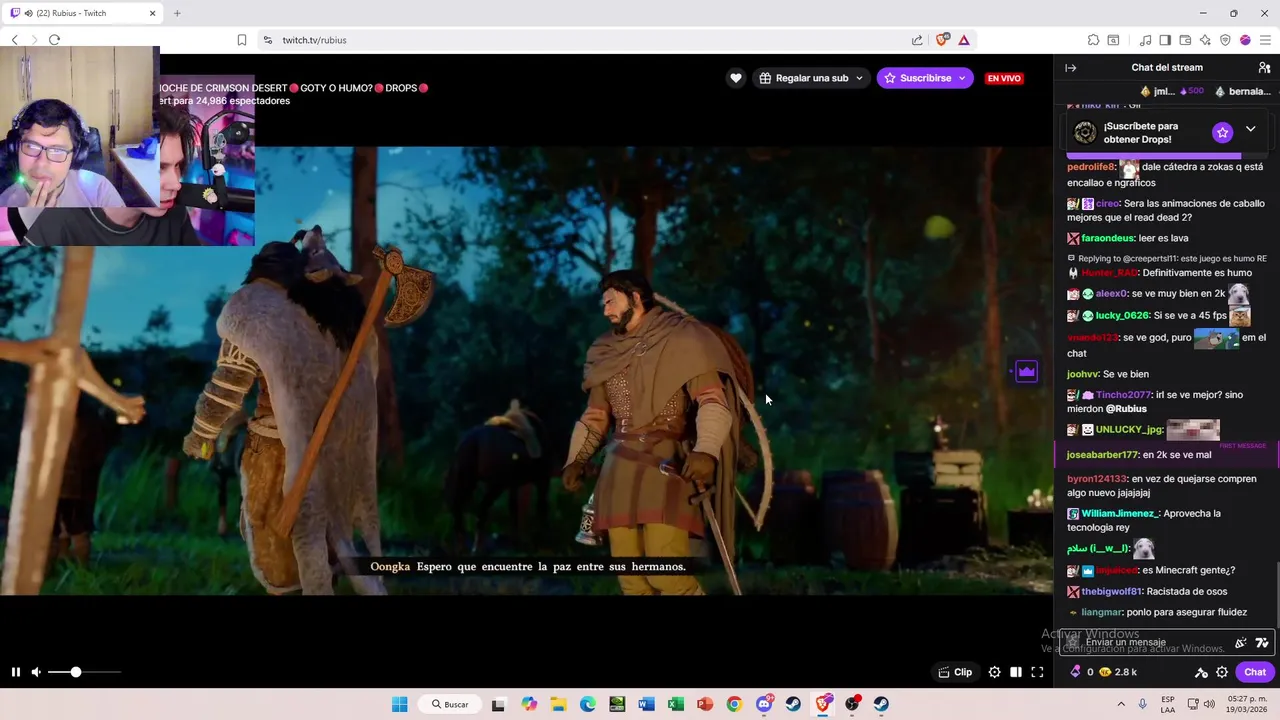
Task: Click username faraondeus in chat
Action: point(1107,238)
